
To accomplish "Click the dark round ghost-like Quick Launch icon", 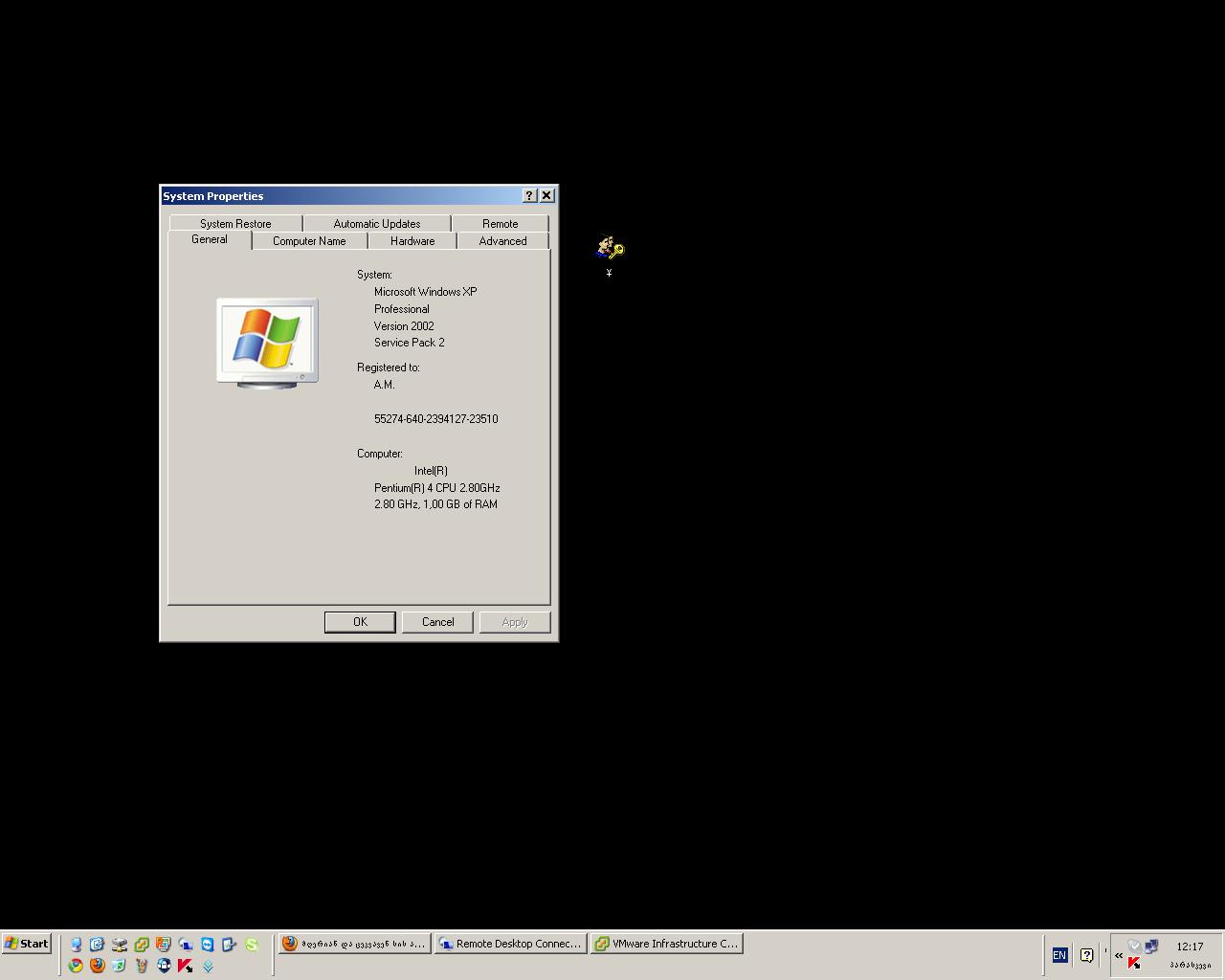I will pos(164,966).
